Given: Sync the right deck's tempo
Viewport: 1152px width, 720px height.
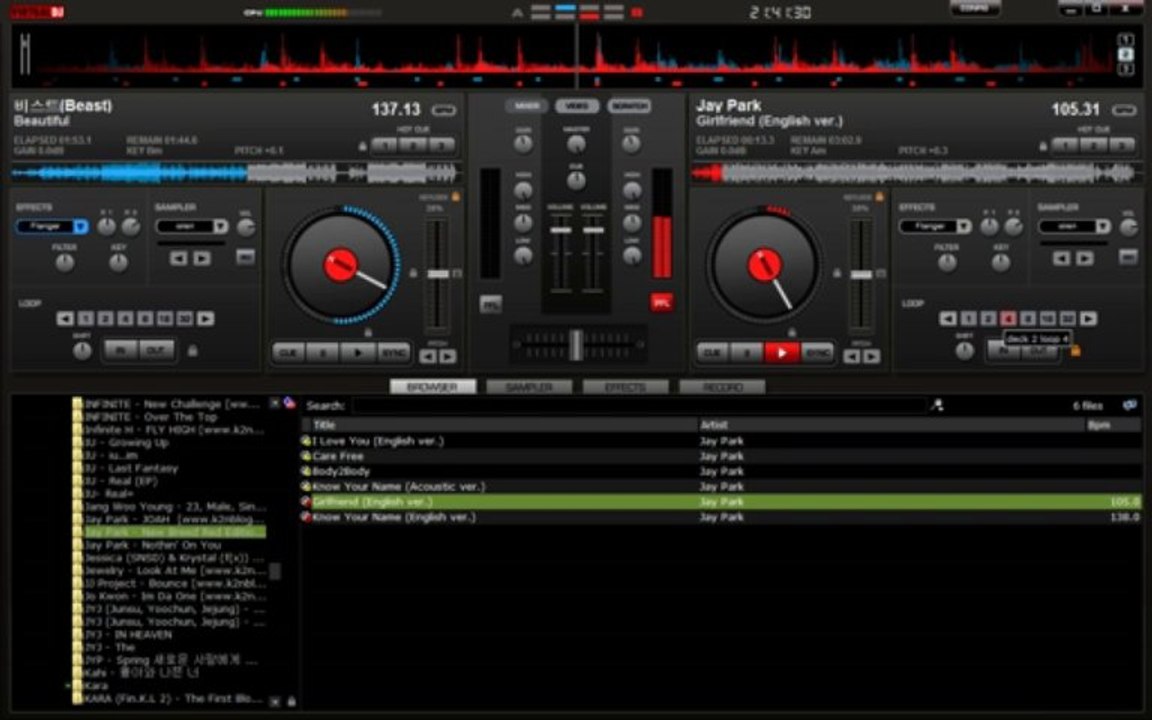Looking at the screenshot, I should (817, 353).
